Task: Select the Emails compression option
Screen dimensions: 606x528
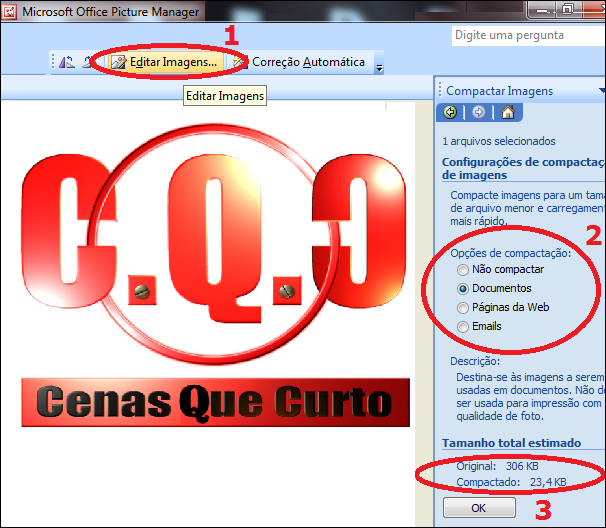Action: point(479,326)
